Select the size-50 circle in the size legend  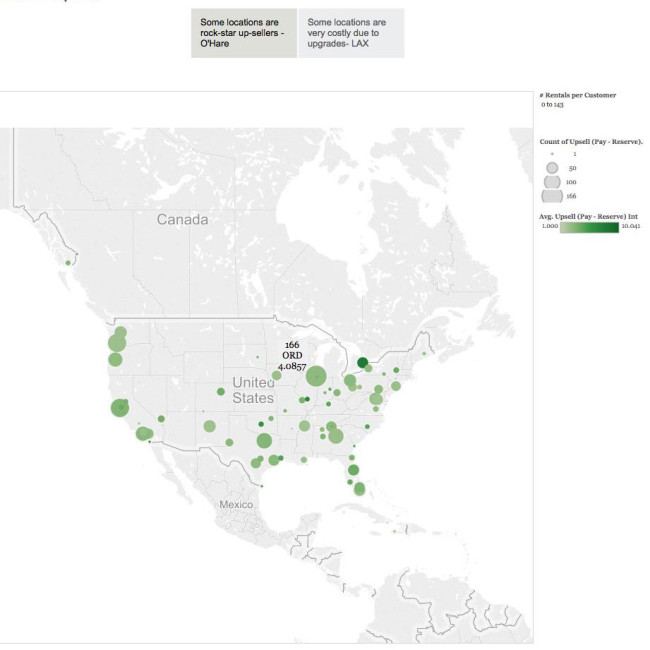click(552, 168)
